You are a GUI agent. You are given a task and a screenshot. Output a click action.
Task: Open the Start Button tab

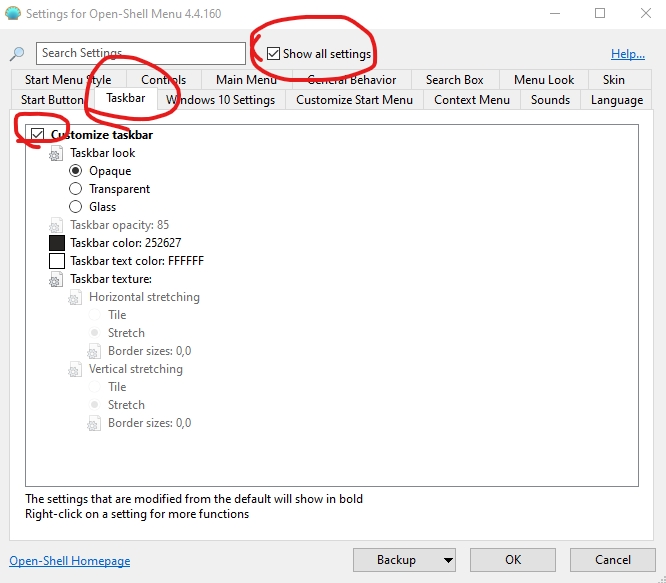tap(52, 100)
